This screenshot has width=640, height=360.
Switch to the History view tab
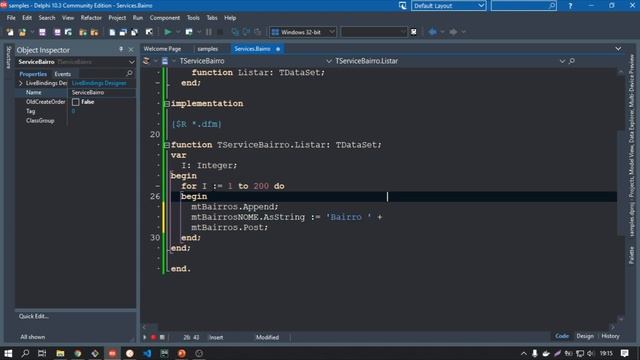click(x=610, y=336)
